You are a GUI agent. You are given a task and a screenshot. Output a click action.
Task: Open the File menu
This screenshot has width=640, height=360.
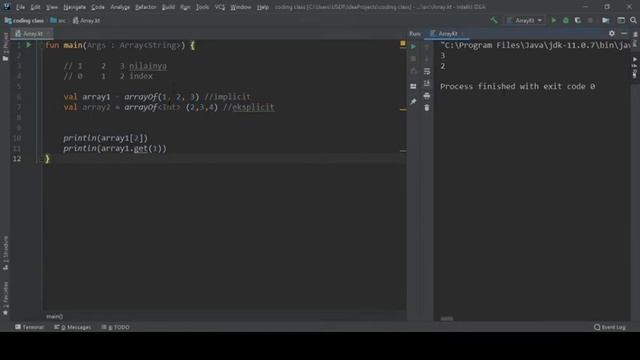coord(20,7)
